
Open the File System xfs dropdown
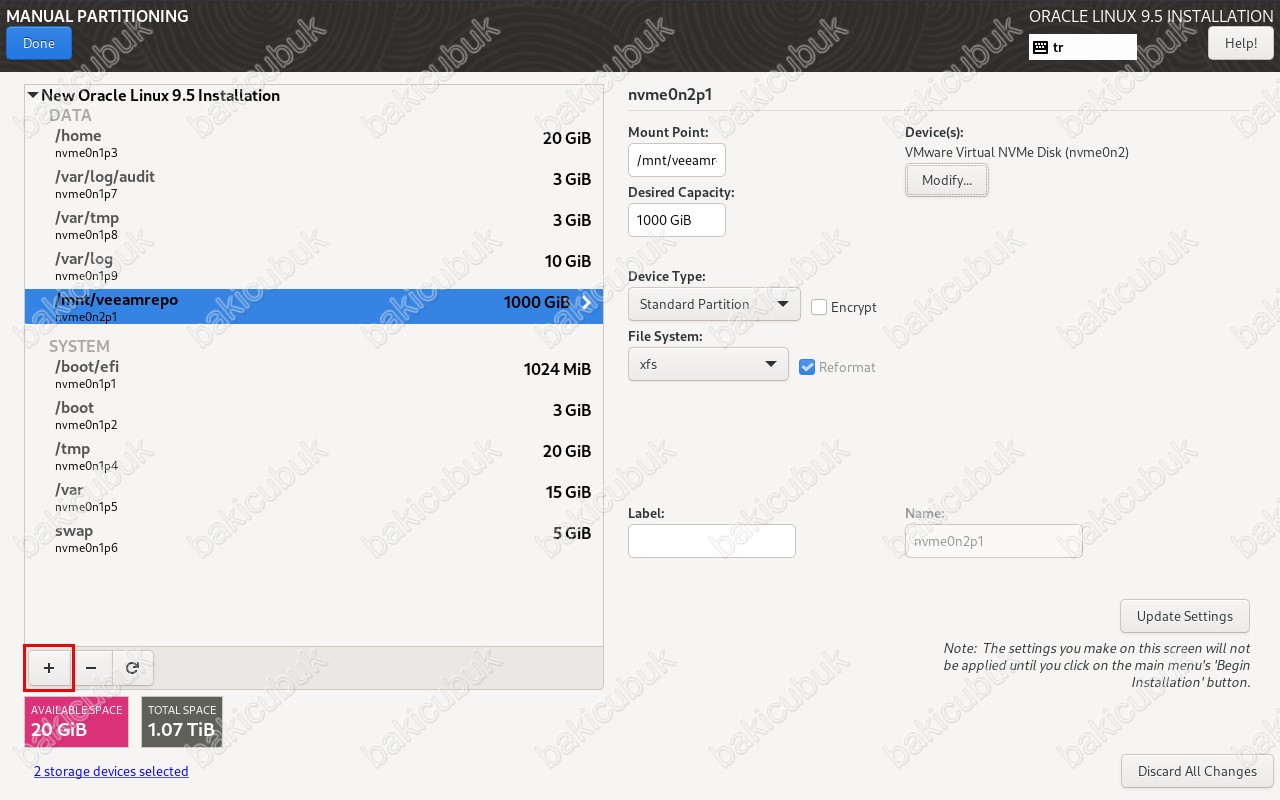tap(708, 364)
